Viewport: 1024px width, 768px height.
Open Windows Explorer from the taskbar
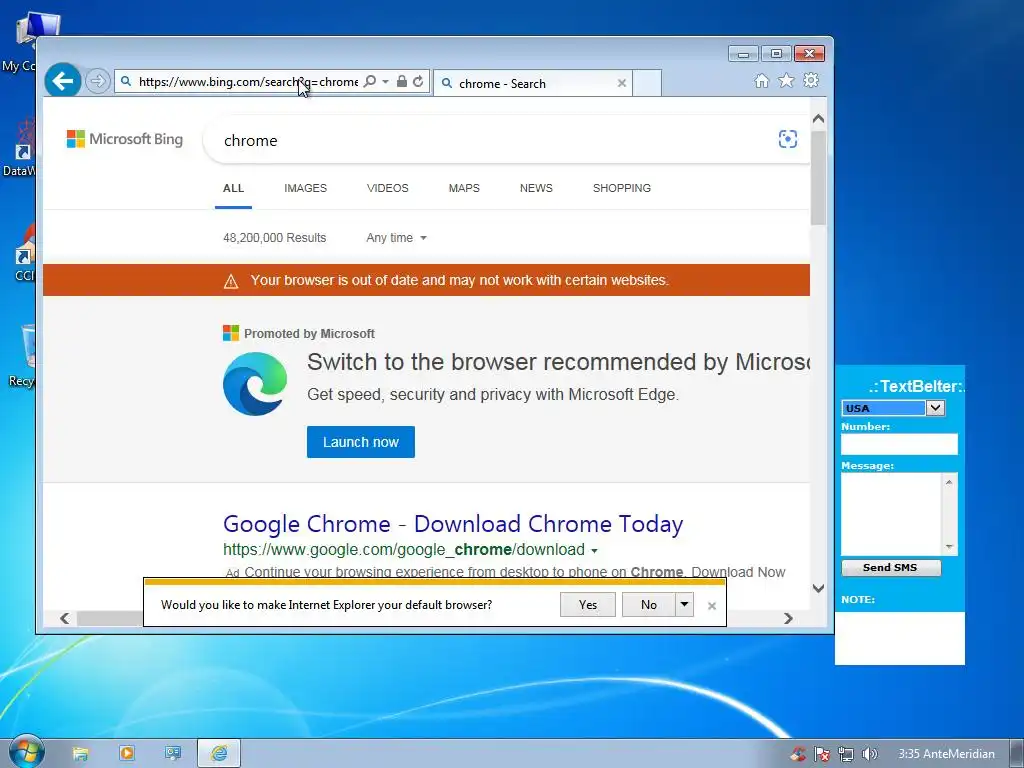[x=80, y=754]
